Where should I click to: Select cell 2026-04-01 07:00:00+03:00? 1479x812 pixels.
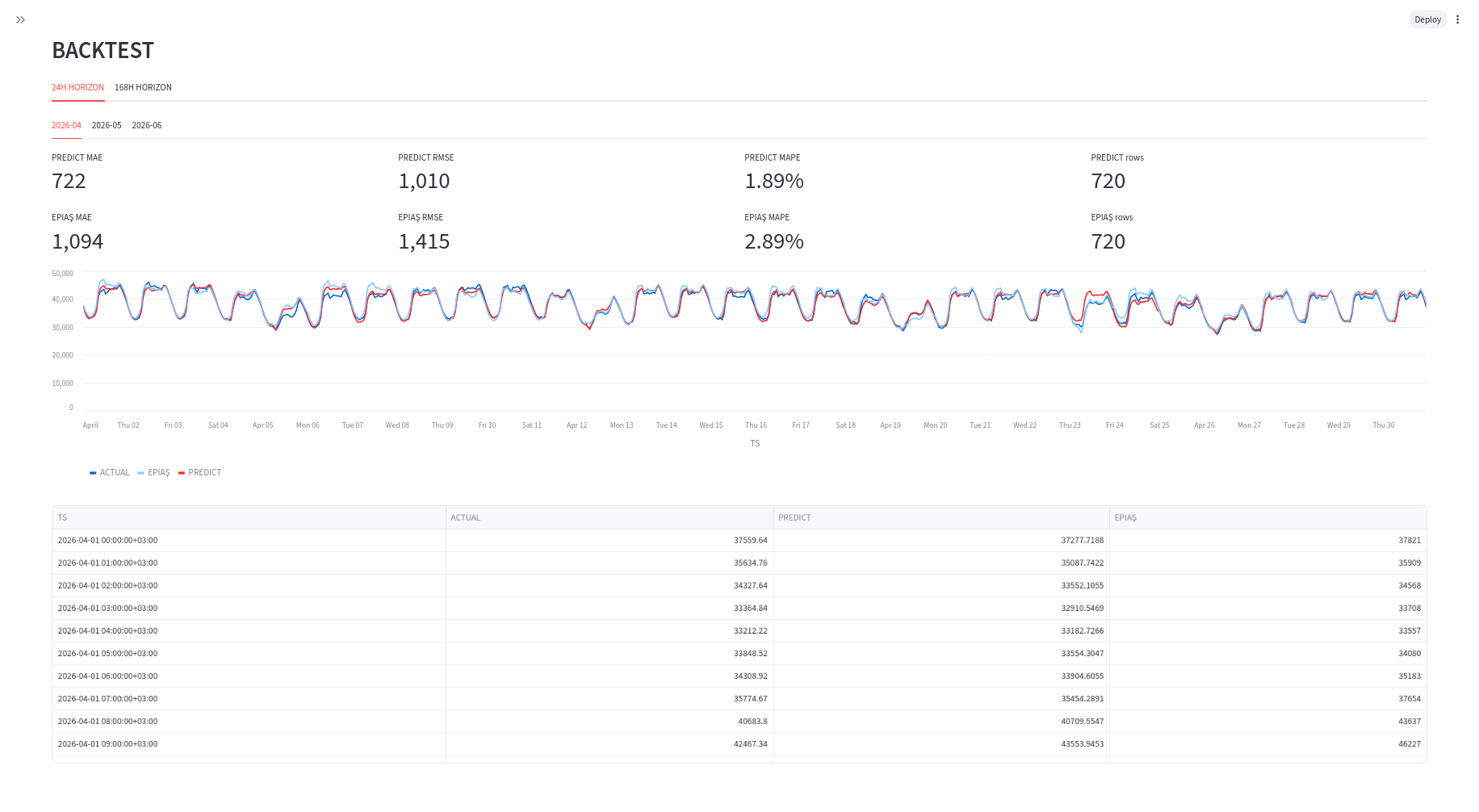pyautogui.click(x=249, y=698)
